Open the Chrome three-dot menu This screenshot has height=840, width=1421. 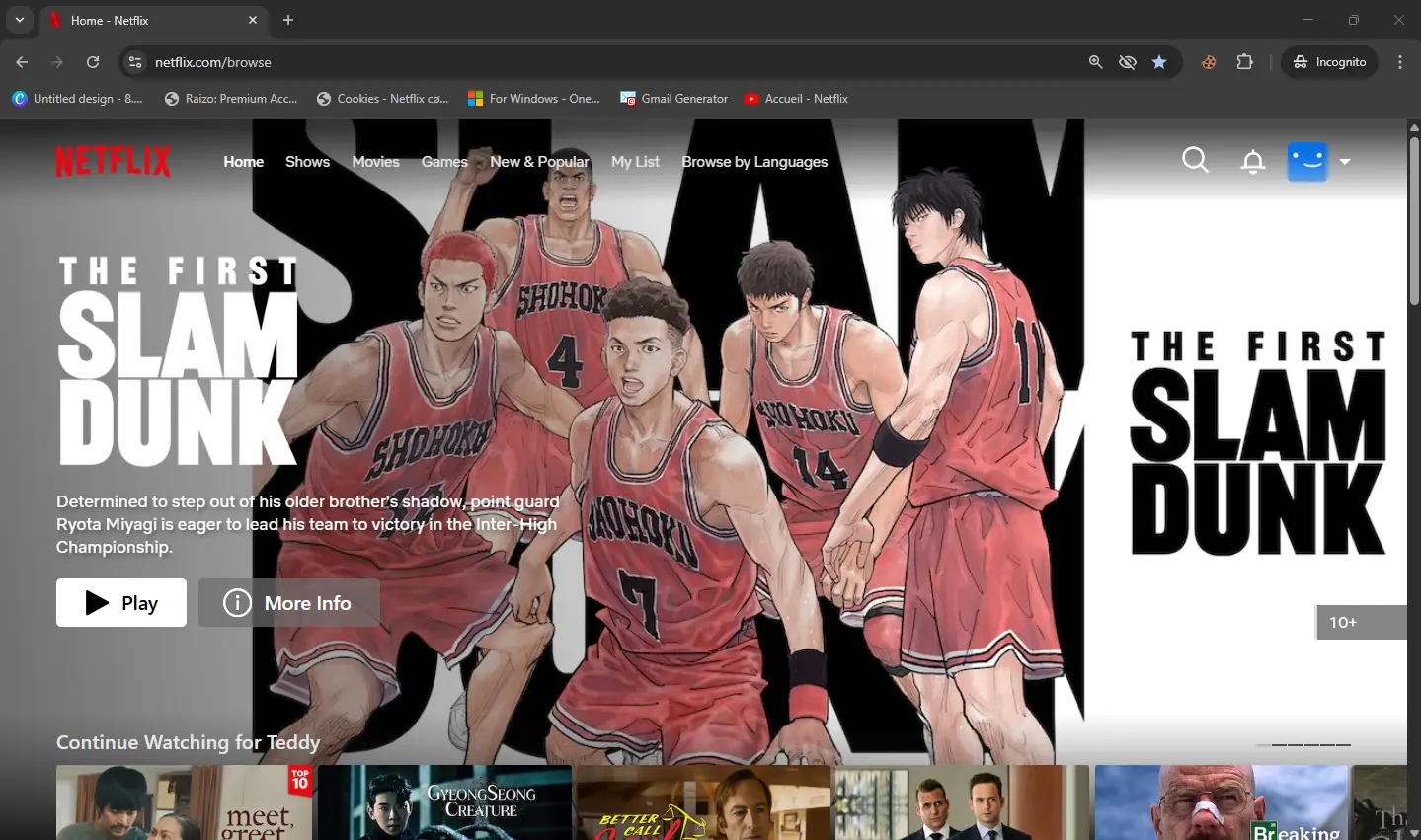click(x=1400, y=62)
